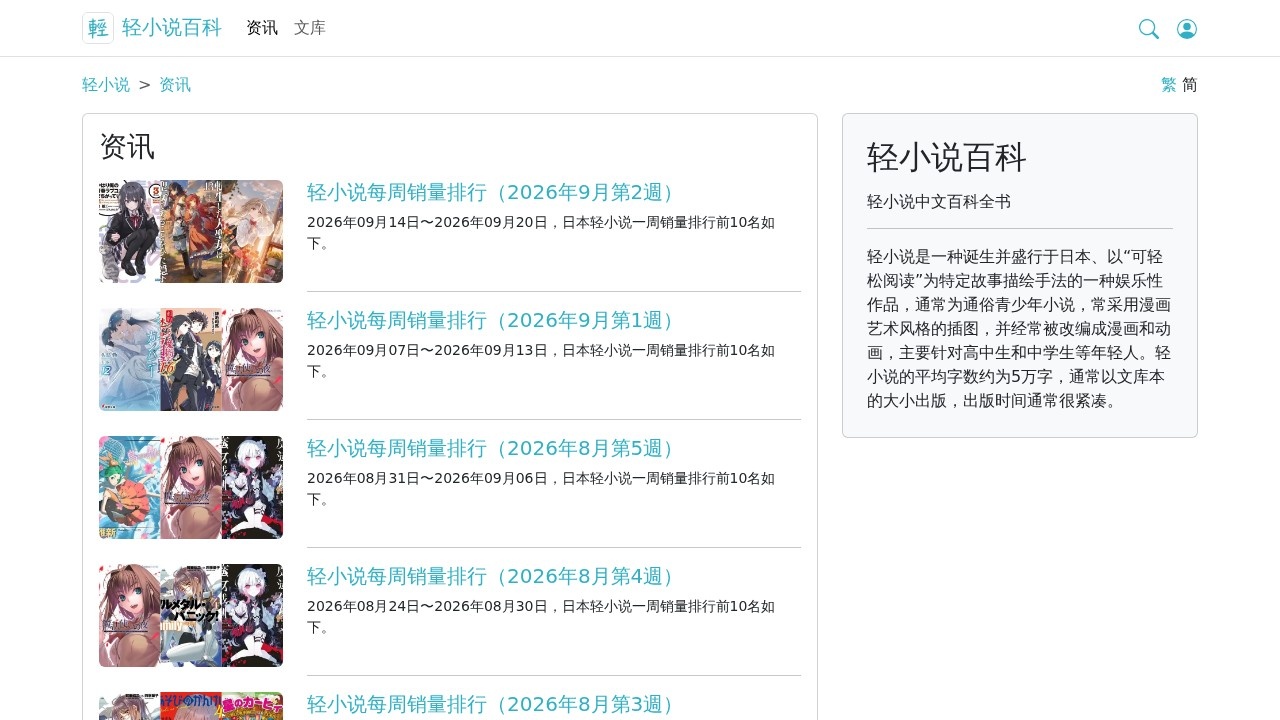Image resolution: width=1280 pixels, height=720 pixels.
Task: Open the user account icon
Action: (x=1187, y=29)
